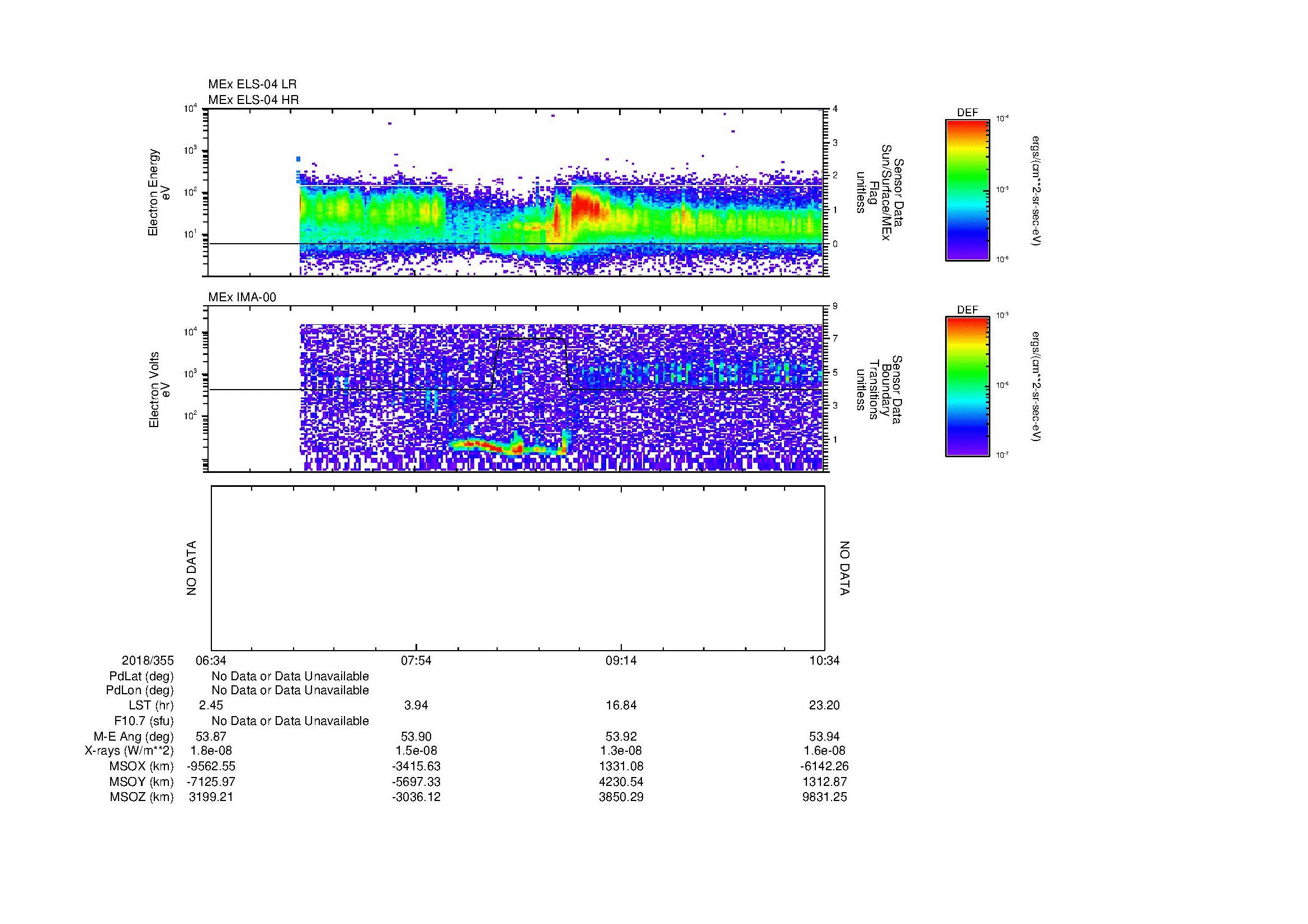Screen dimensions: 1308x924
Task: Click the F10.7 No Data or Data Unavailable text
Action: (290, 721)
